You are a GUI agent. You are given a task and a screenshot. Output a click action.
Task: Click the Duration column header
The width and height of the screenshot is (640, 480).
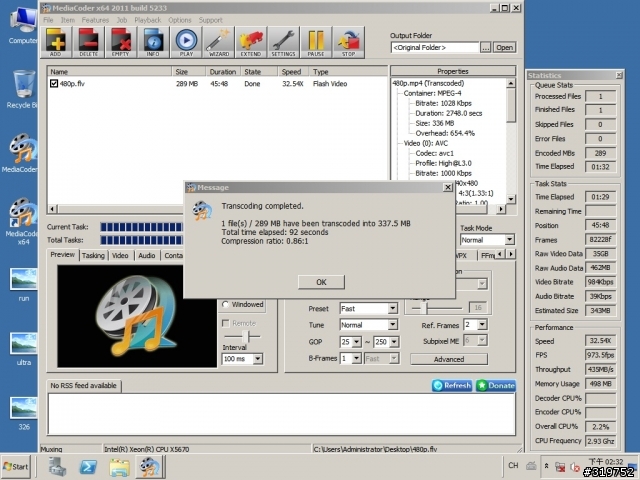pyautogui.click(x=223, y=72)
